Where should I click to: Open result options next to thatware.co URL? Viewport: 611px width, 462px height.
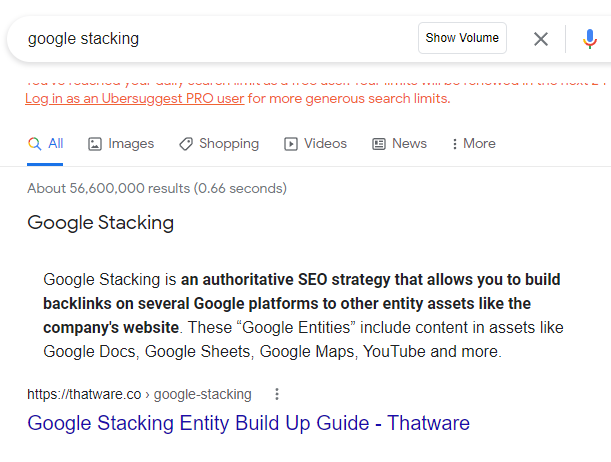click(277, 394)
